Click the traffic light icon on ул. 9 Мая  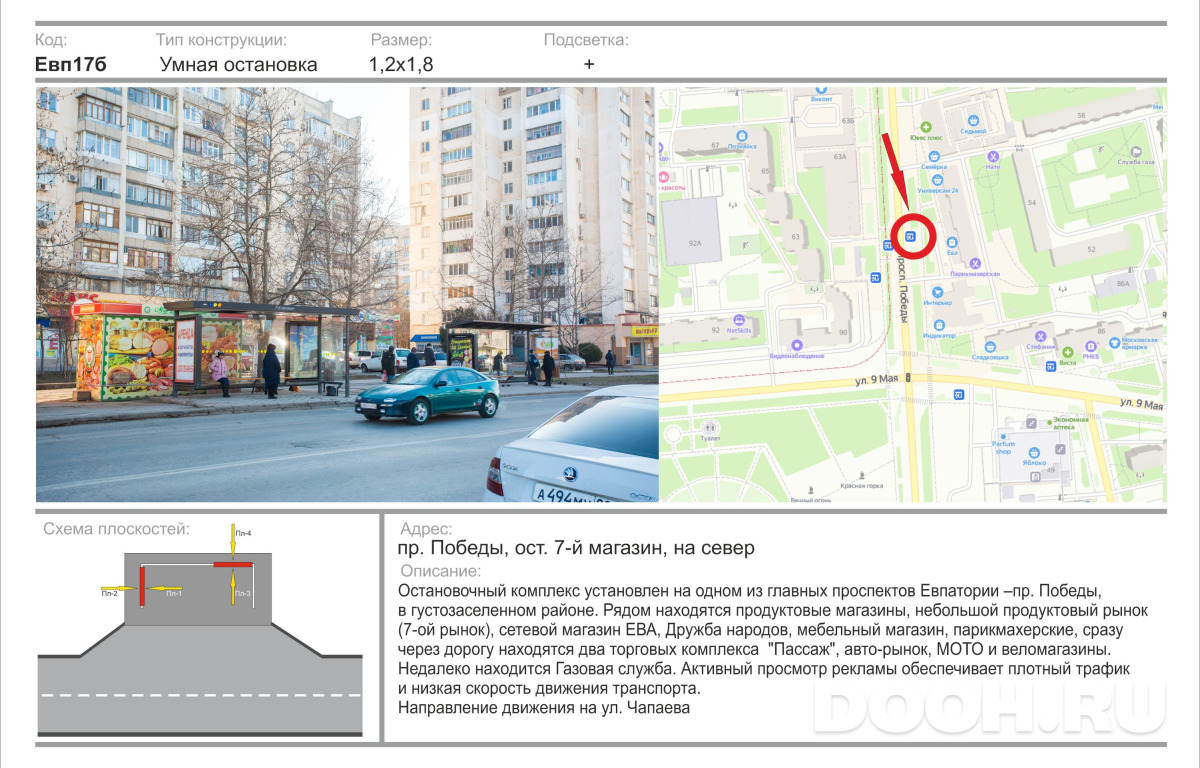(x=908, y=378)
